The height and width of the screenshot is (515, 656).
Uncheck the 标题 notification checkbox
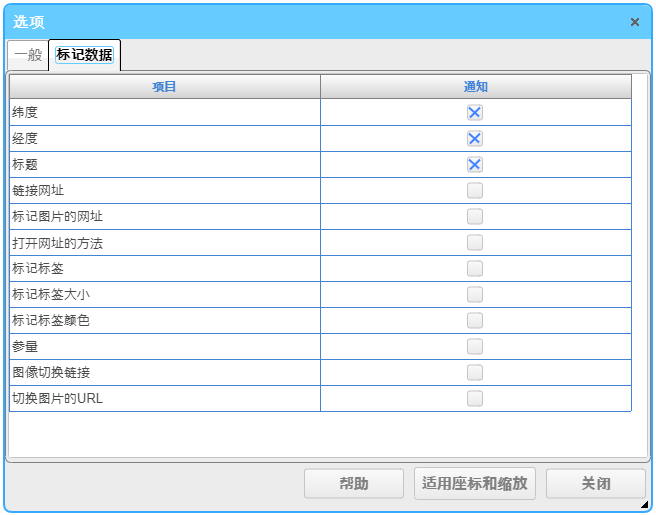(475, 165)
